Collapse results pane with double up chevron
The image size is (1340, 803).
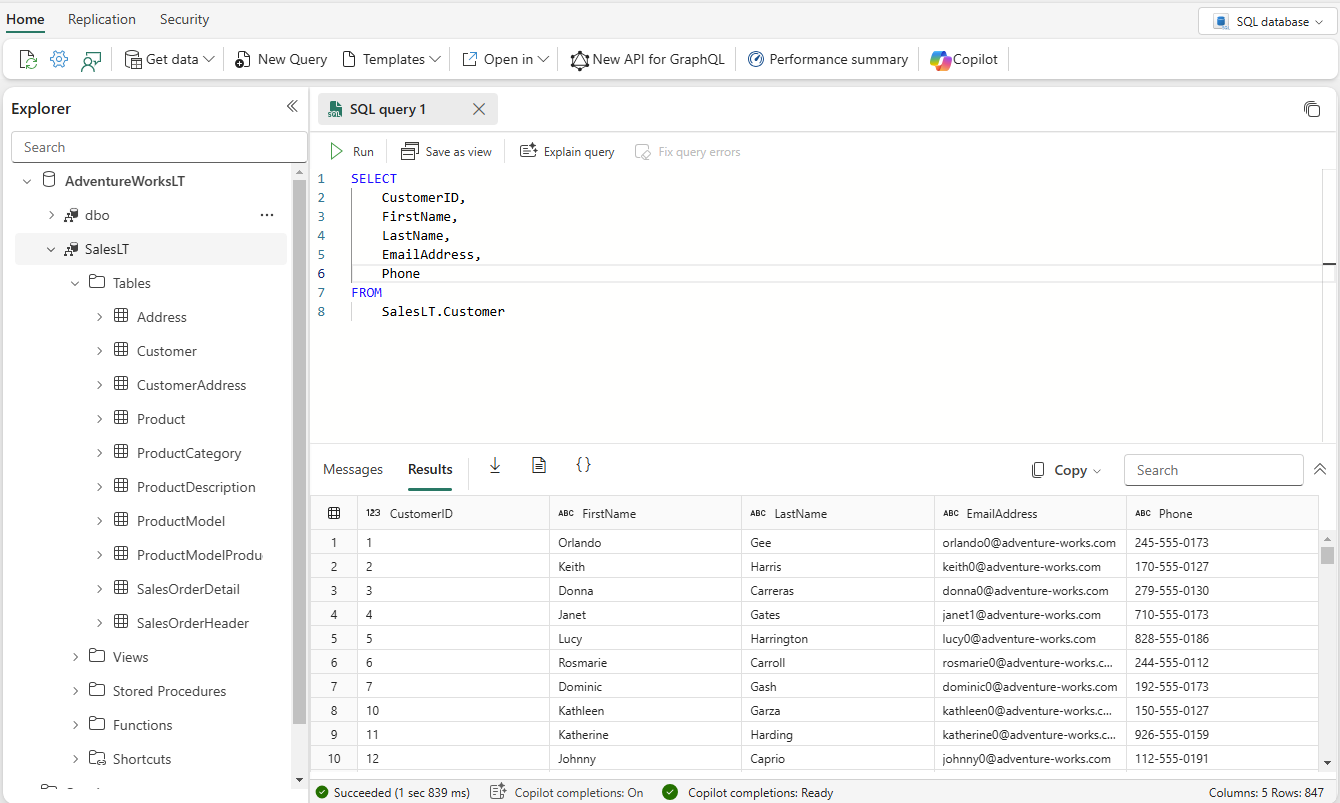tap(1320, 470)
